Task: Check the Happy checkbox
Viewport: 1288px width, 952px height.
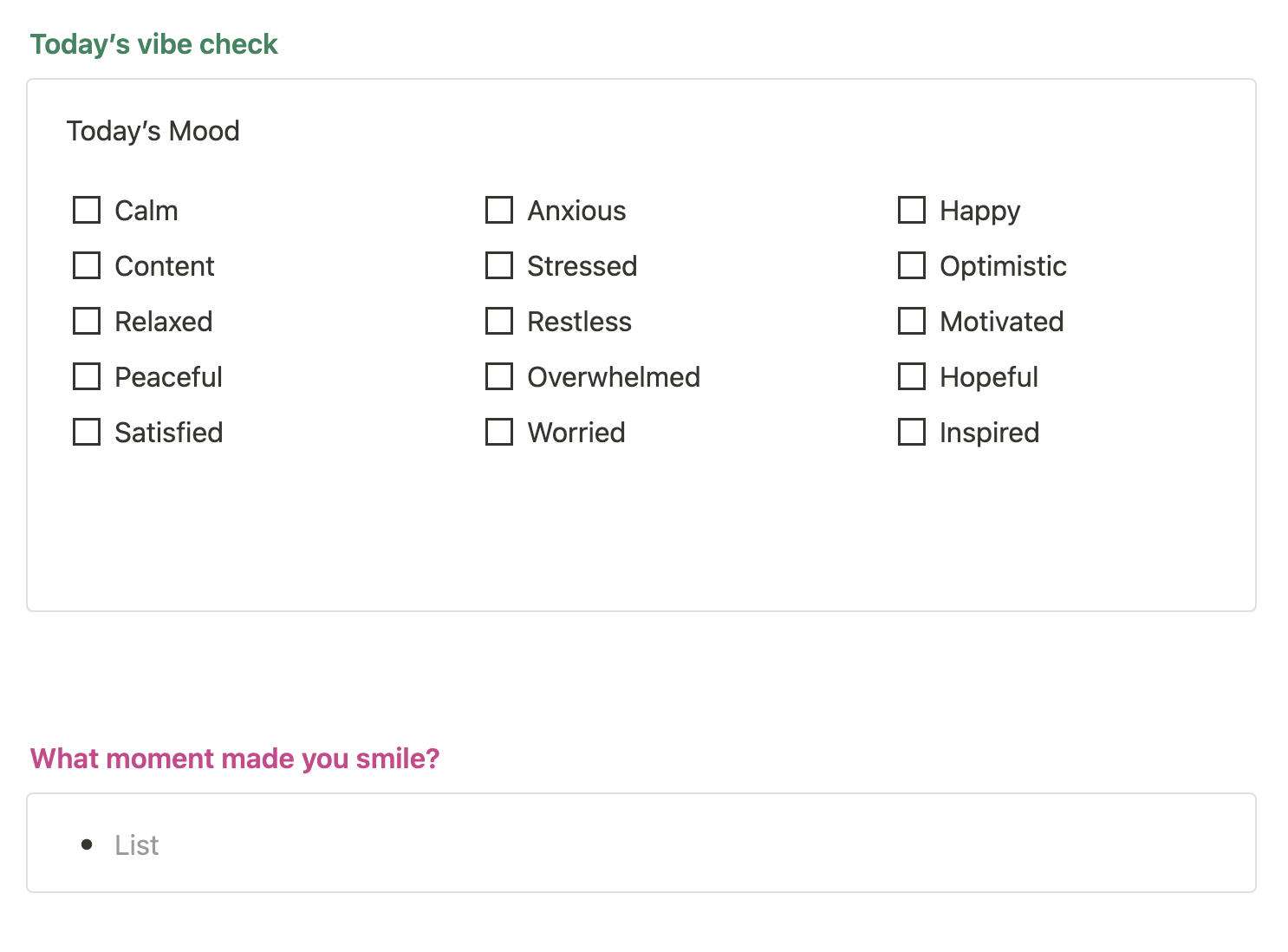Action: pos(912,210)
